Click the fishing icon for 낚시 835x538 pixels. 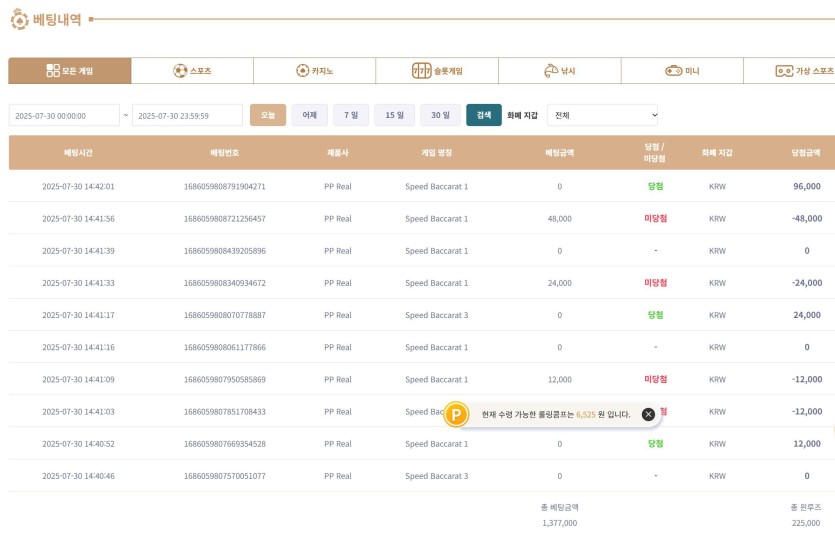click(550, 71)
